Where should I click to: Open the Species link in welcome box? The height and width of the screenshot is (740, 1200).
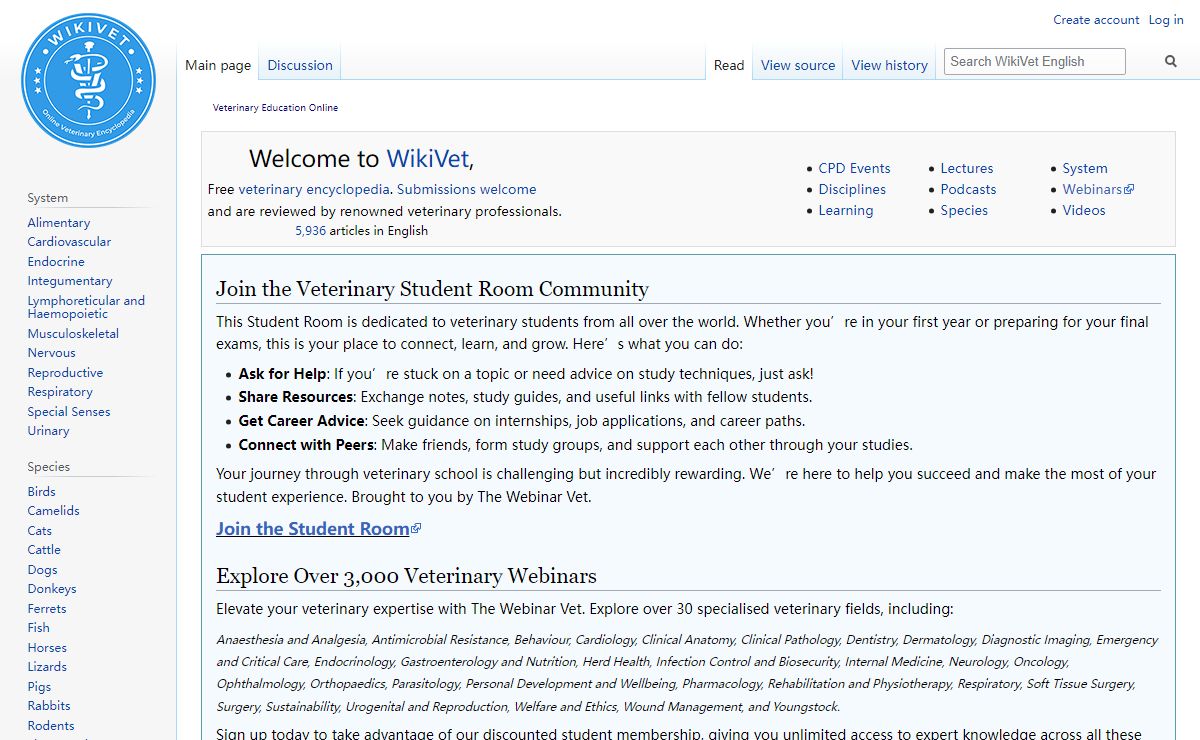coord(964,210)
